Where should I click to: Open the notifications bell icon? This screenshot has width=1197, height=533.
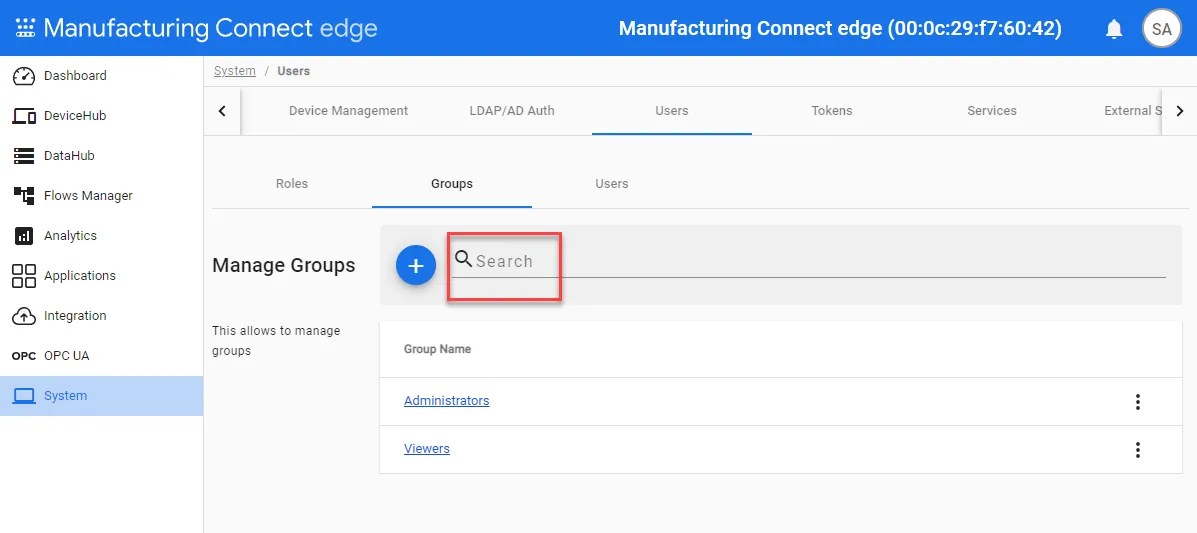pos(1114,29)
